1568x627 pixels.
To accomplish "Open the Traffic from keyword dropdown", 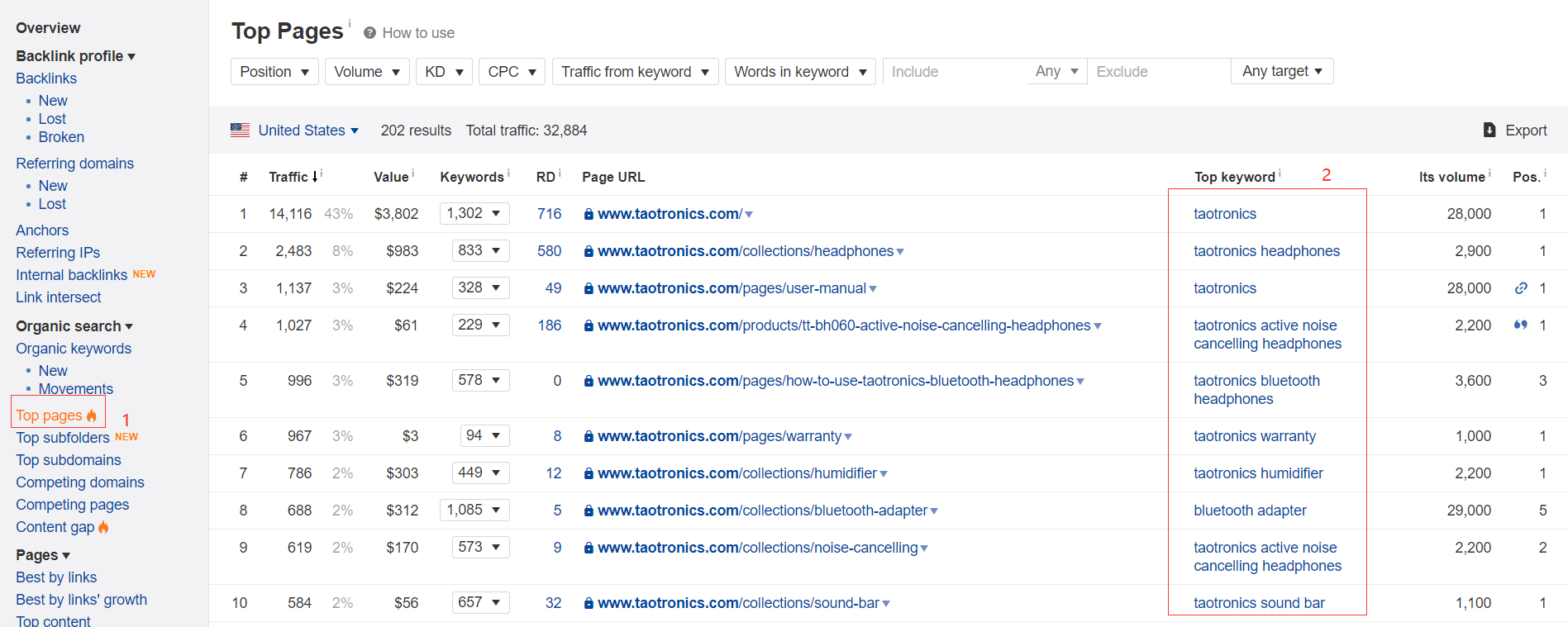I will [635, 72].
